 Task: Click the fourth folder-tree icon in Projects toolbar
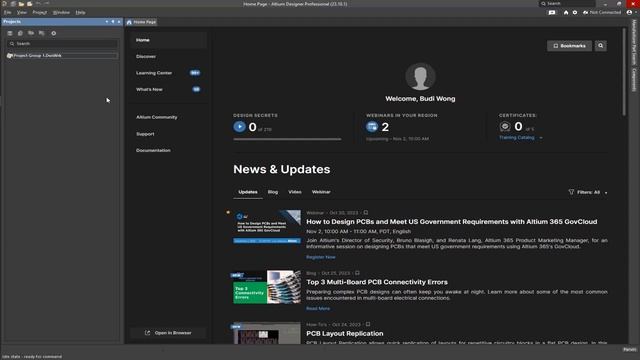[x=41, y=33]
